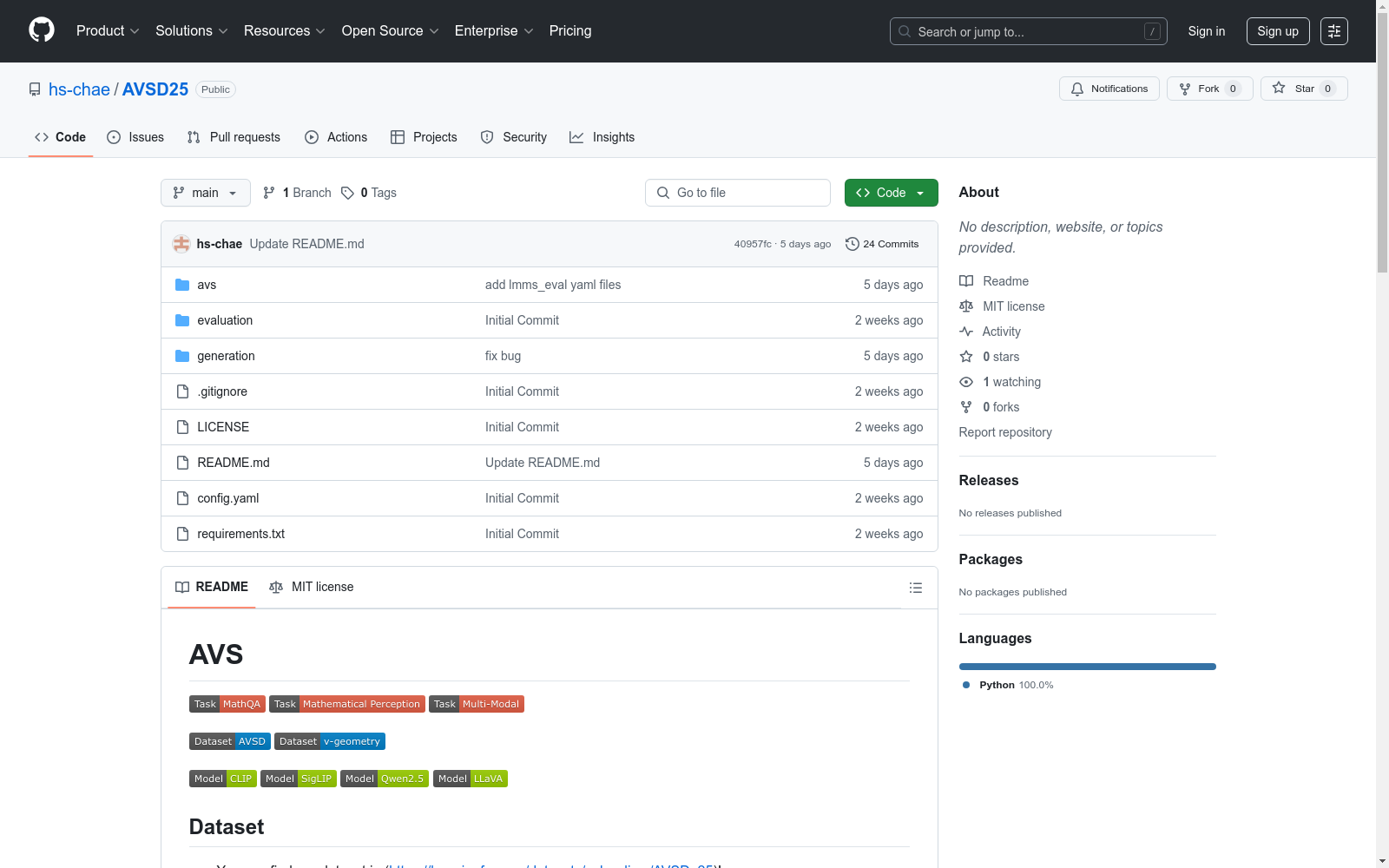Click the Sign in link
Viewport: 1389px width, 868px height.
1207,31
